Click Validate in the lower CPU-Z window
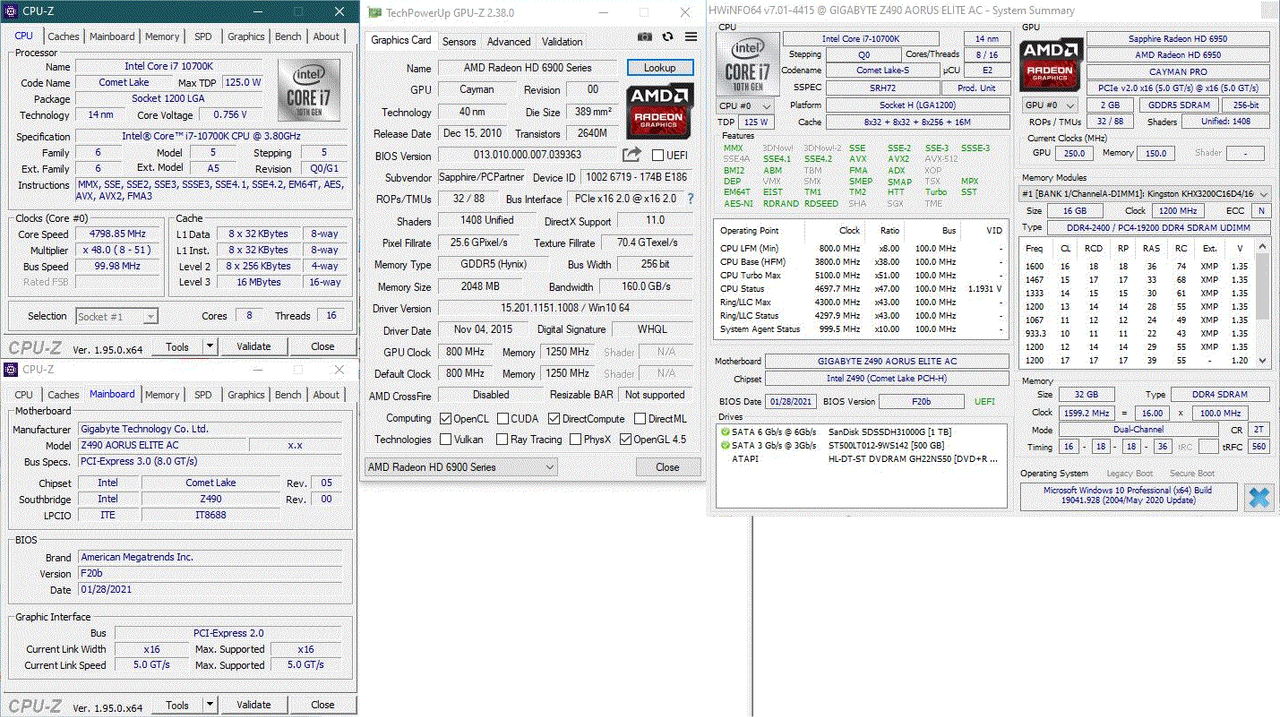 click(254, 705)
